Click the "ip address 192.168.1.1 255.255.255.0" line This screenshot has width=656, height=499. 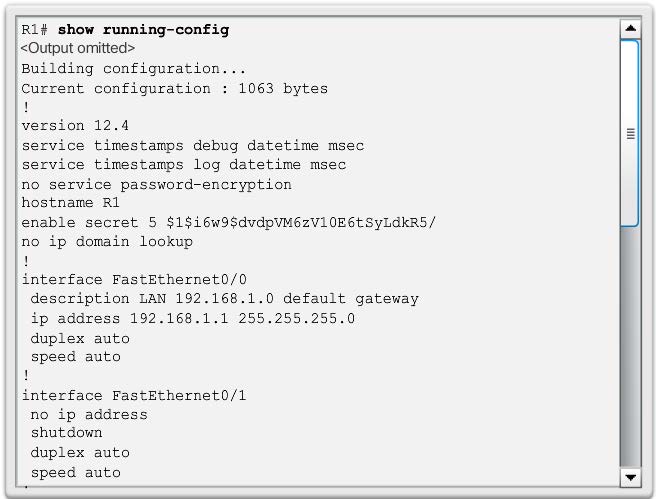192,318
